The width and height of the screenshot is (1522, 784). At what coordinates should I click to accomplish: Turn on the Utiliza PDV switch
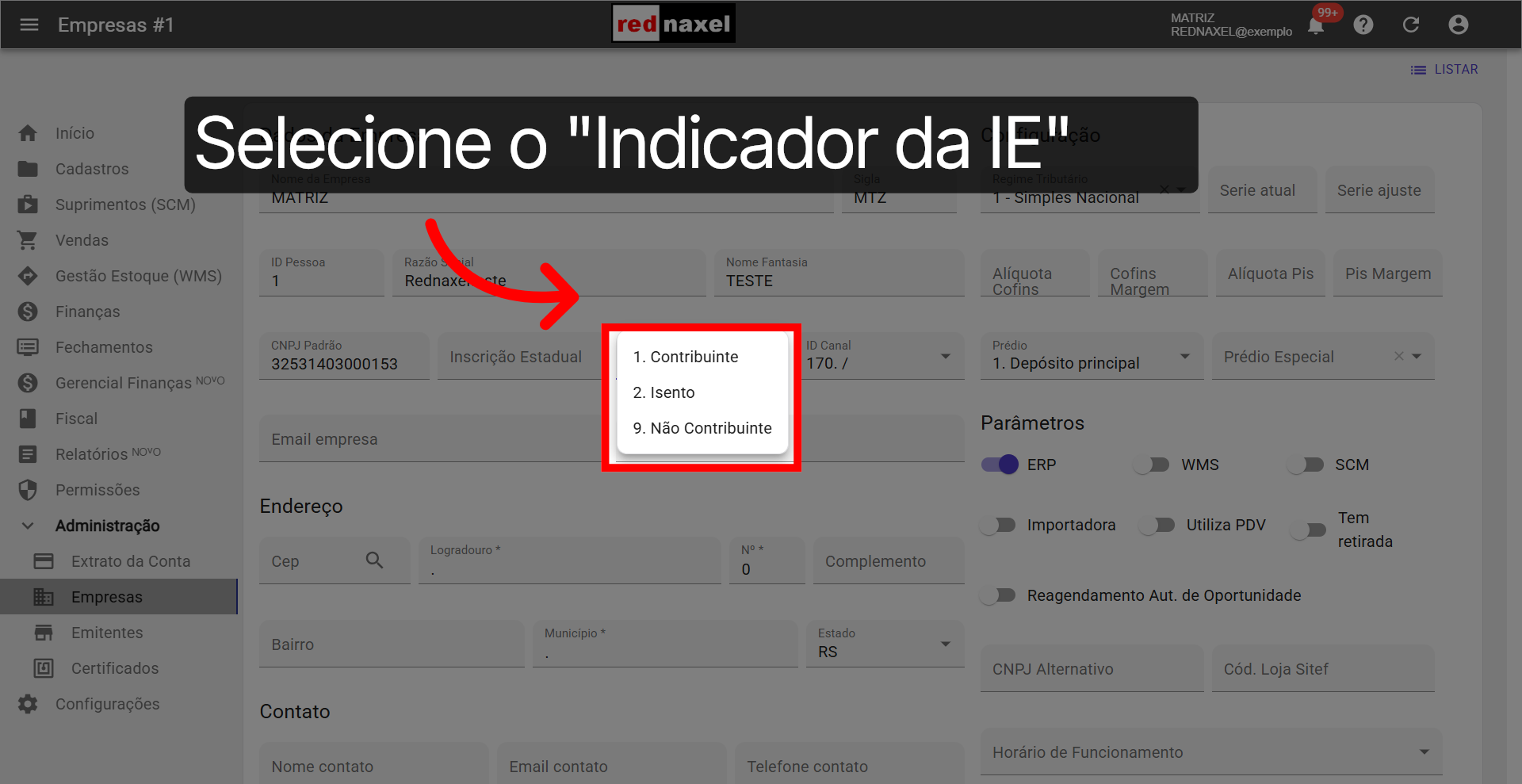[1158, 524]
